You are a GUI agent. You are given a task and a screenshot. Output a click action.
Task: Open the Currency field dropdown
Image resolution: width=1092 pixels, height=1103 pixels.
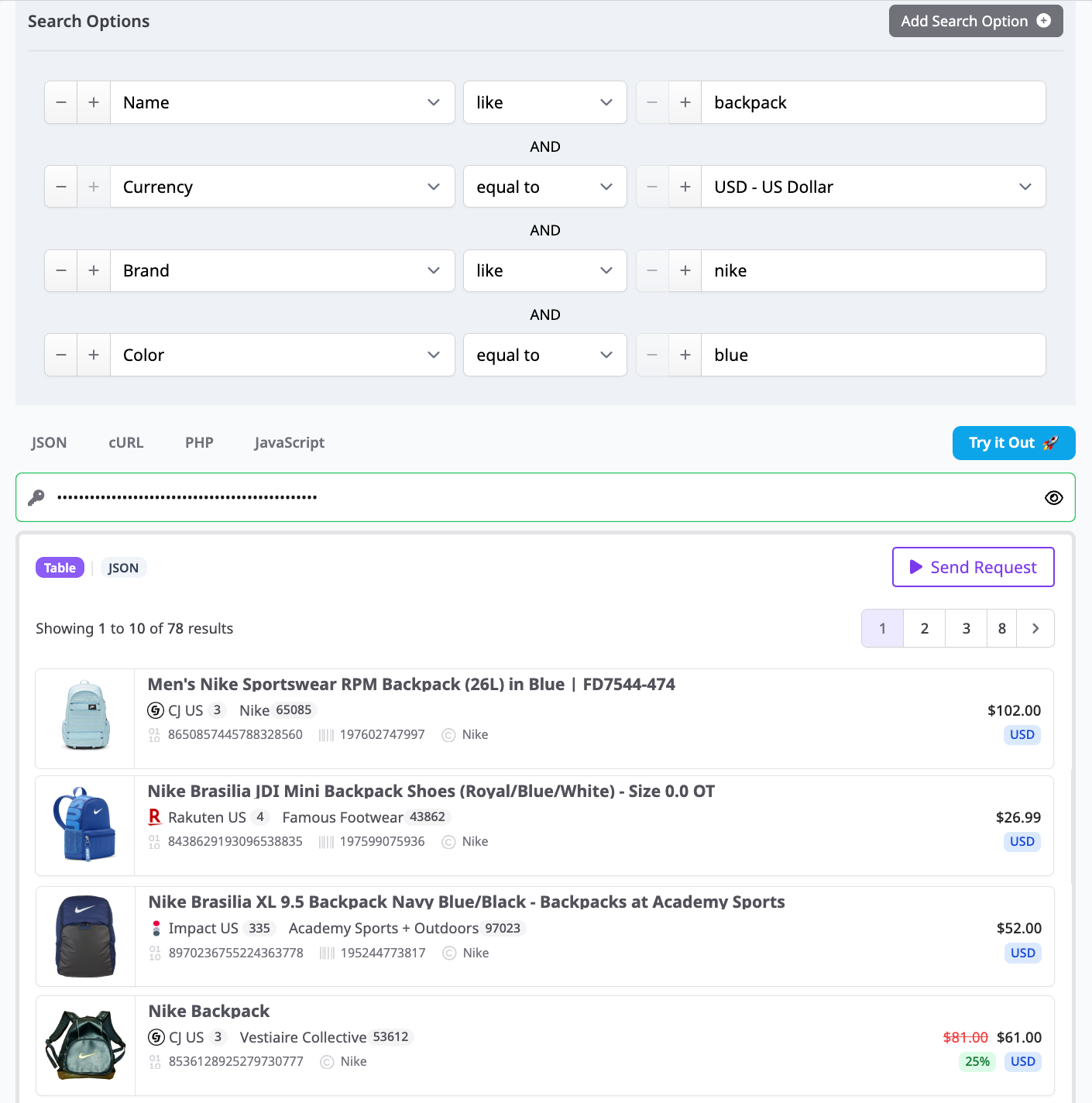283,187
